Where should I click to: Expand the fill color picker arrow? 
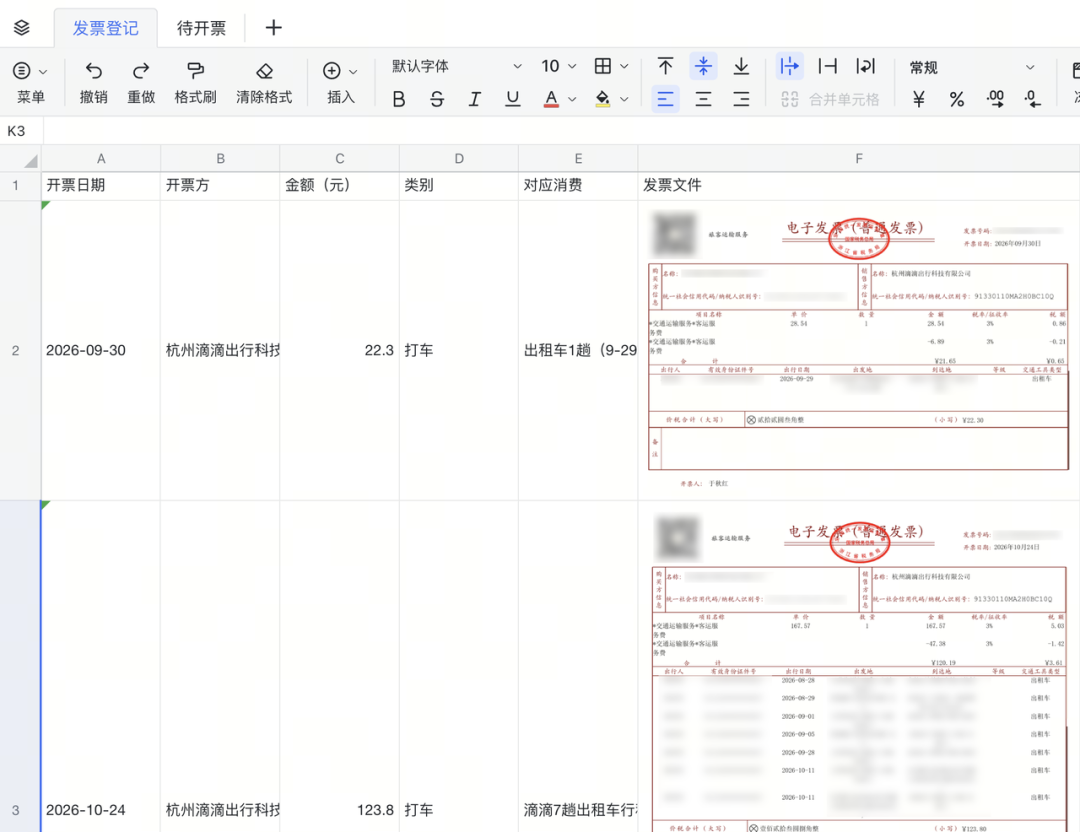click(625, 100)
